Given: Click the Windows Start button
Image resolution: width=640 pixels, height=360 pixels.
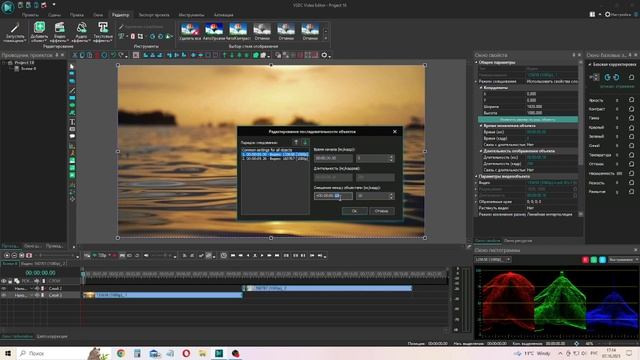Looking at the screenshot, I should pos(8,353).
